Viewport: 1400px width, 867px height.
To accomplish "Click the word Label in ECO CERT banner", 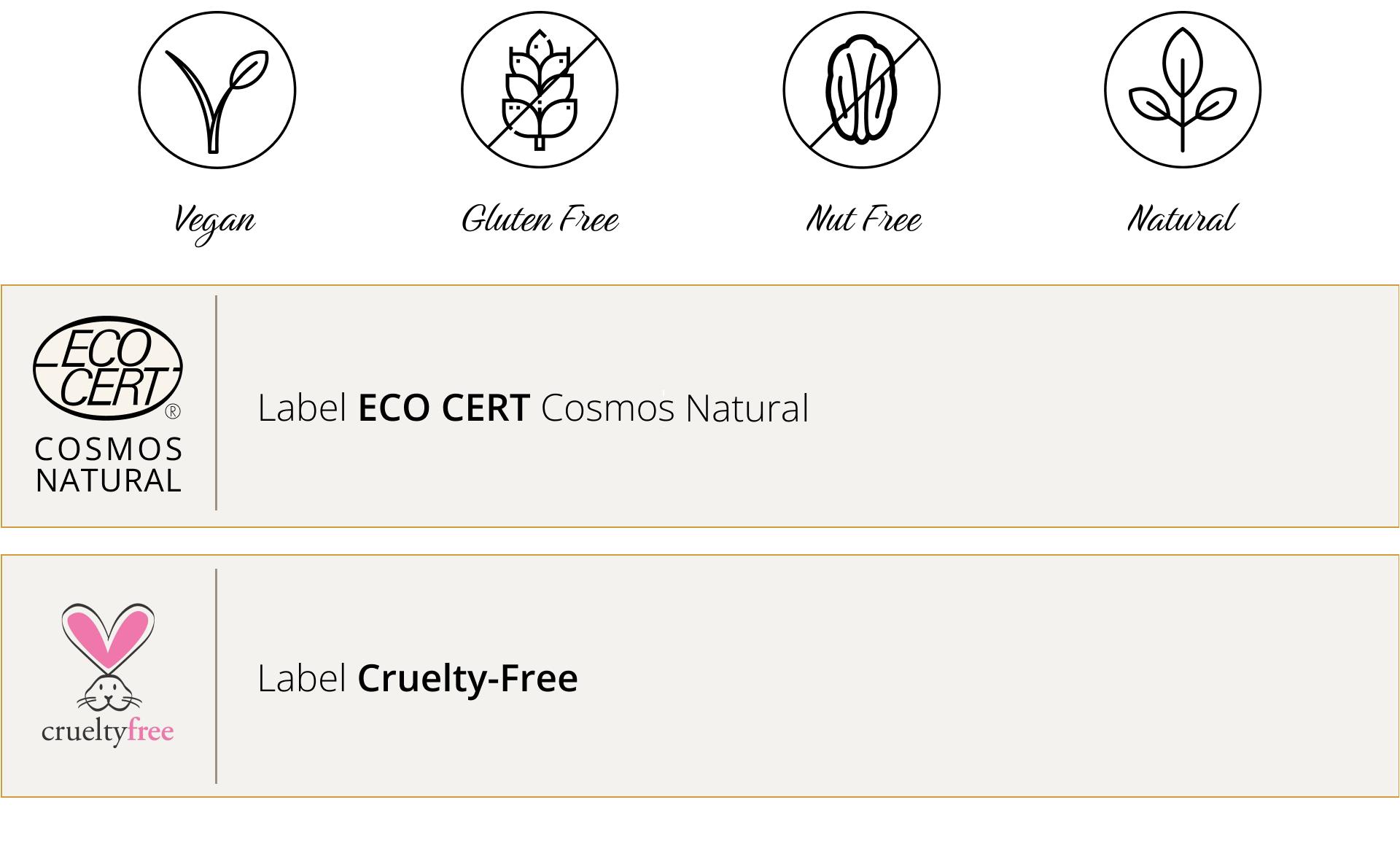I will click(302, 408).
